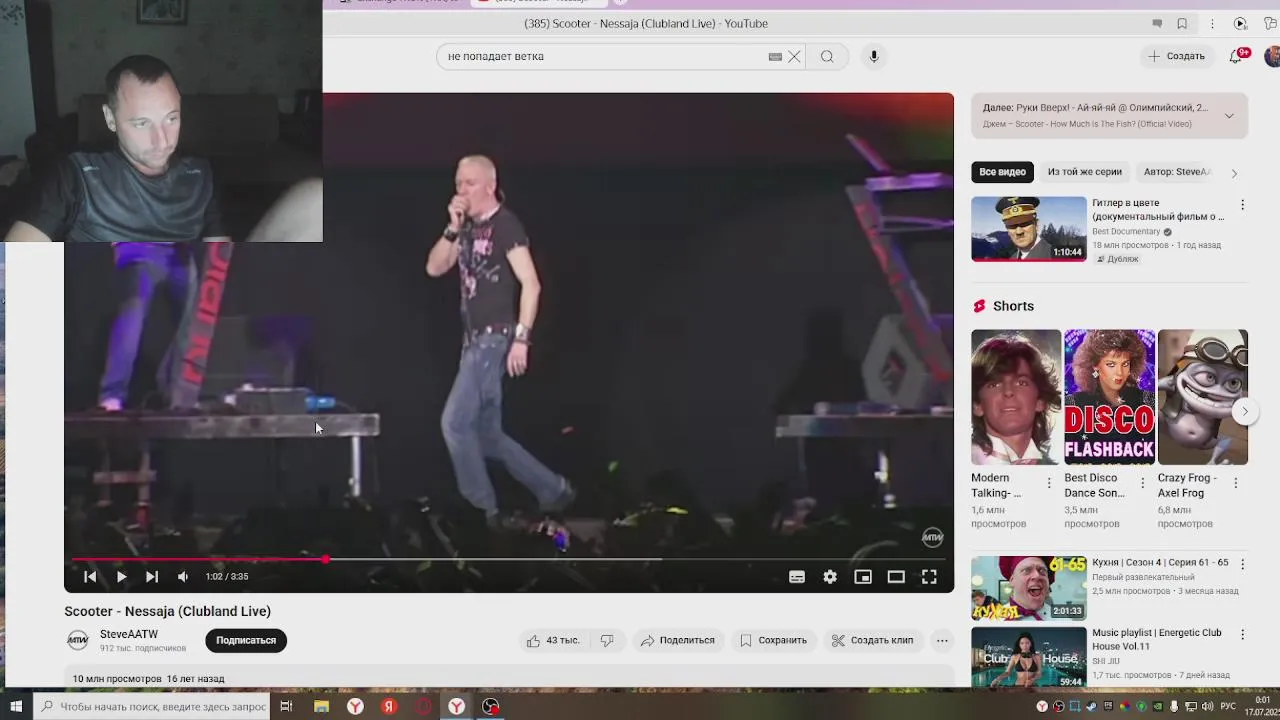Click the Создать create button
This screenshot has height=720, width=1280.
1176,56
